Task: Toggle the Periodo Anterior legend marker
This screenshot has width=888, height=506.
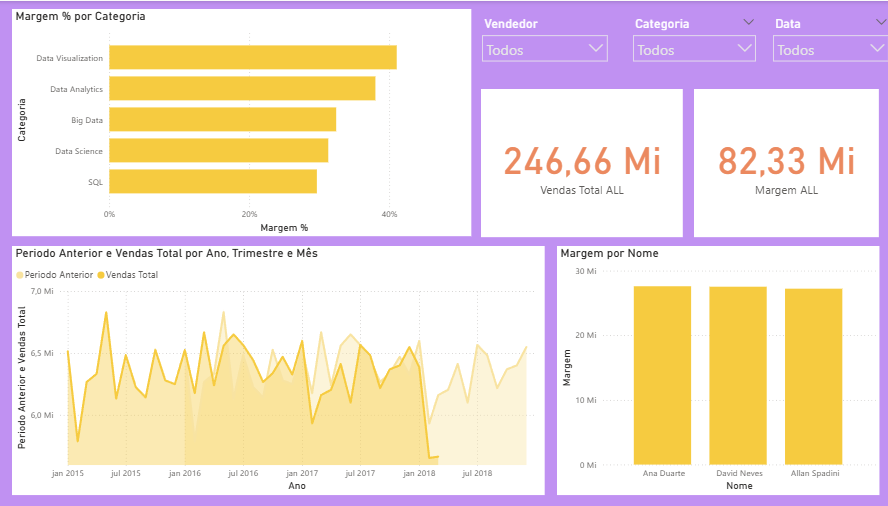Action: pyautogui.click(x=20, y=275)
